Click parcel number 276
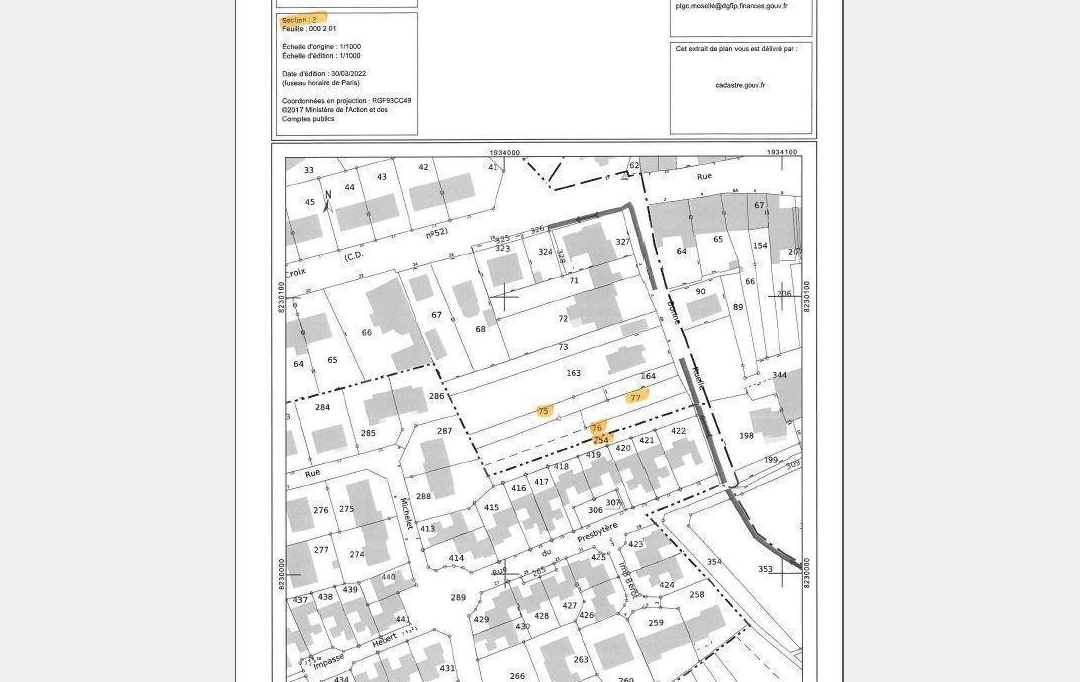The height and width of the screenshot is (682, 1080). (321, 510)
